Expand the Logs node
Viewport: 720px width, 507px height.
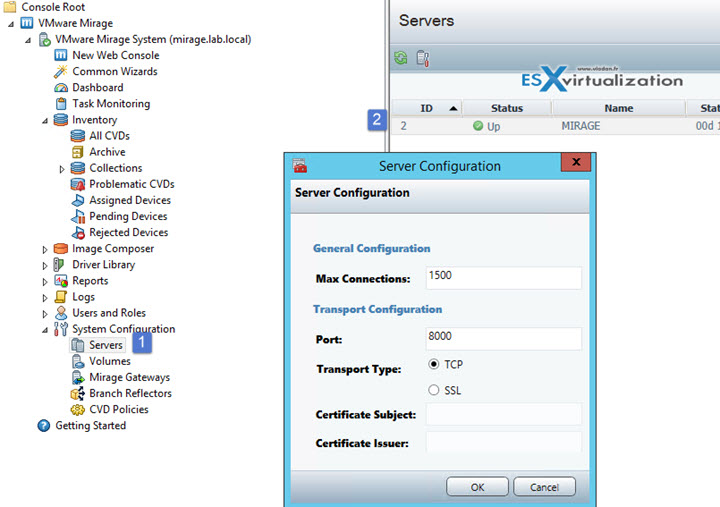point(45,298)
